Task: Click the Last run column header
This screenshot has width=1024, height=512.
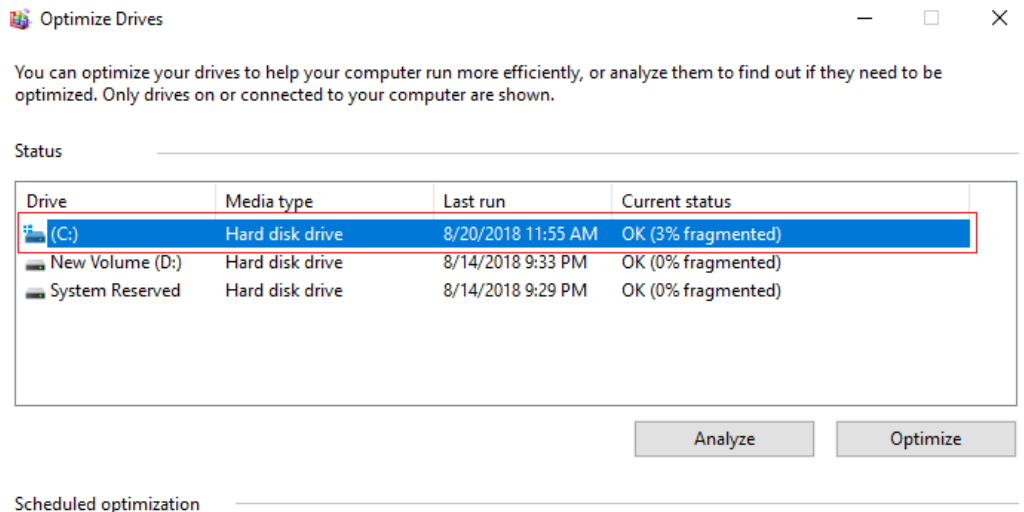Action: pyautogui.click(x=474, y=201)
